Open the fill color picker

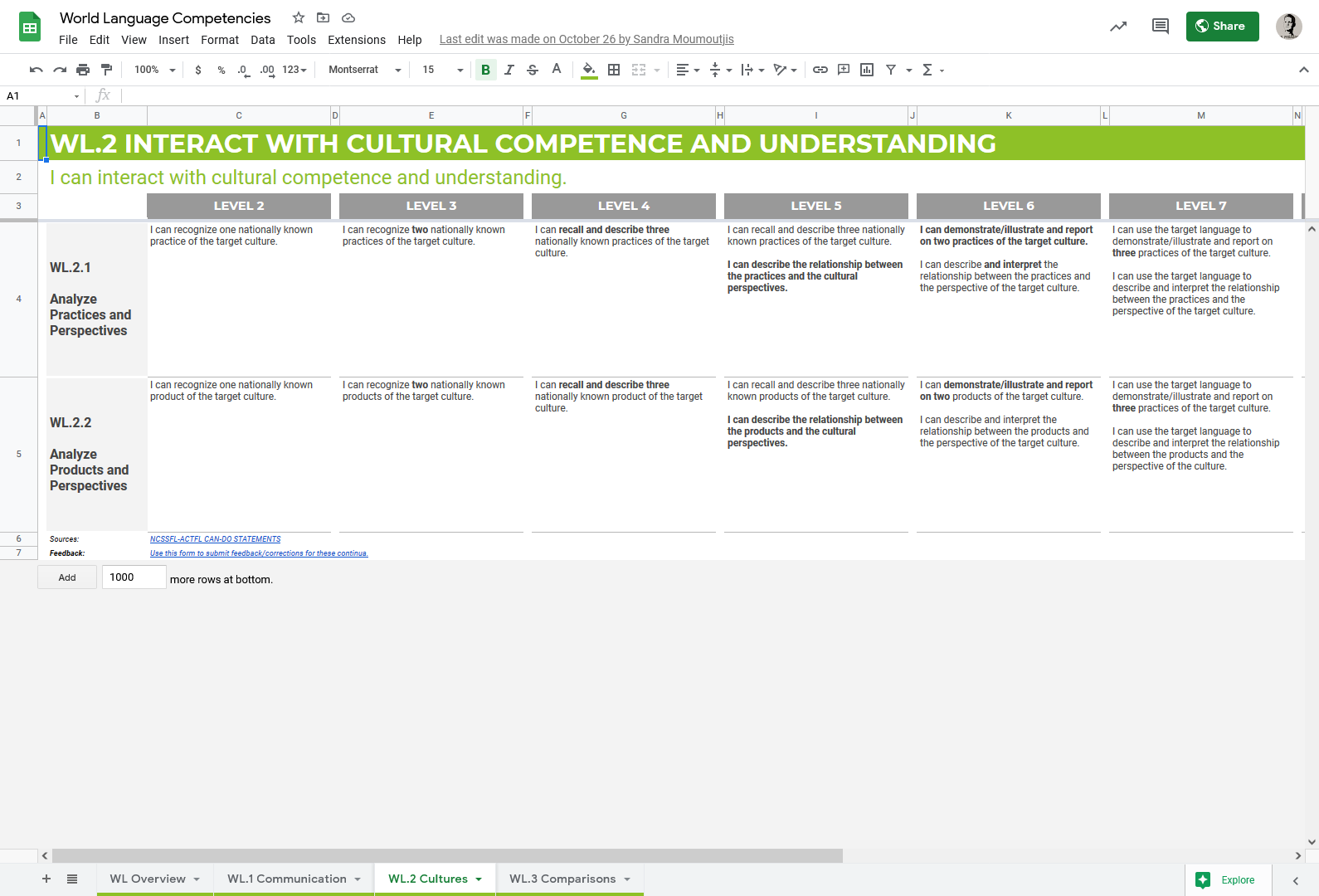pos(588,70)
